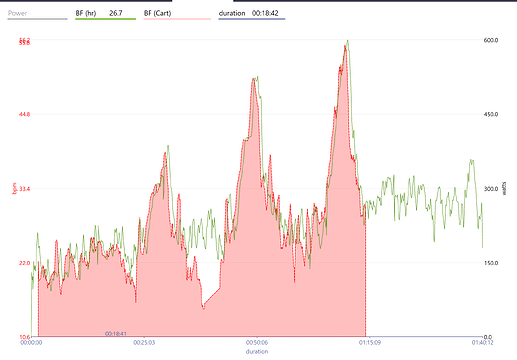The width and height of the screenshot is (517, 360).
Task: Click the 44.8 tick on the bpm axis
Action: 24,114
